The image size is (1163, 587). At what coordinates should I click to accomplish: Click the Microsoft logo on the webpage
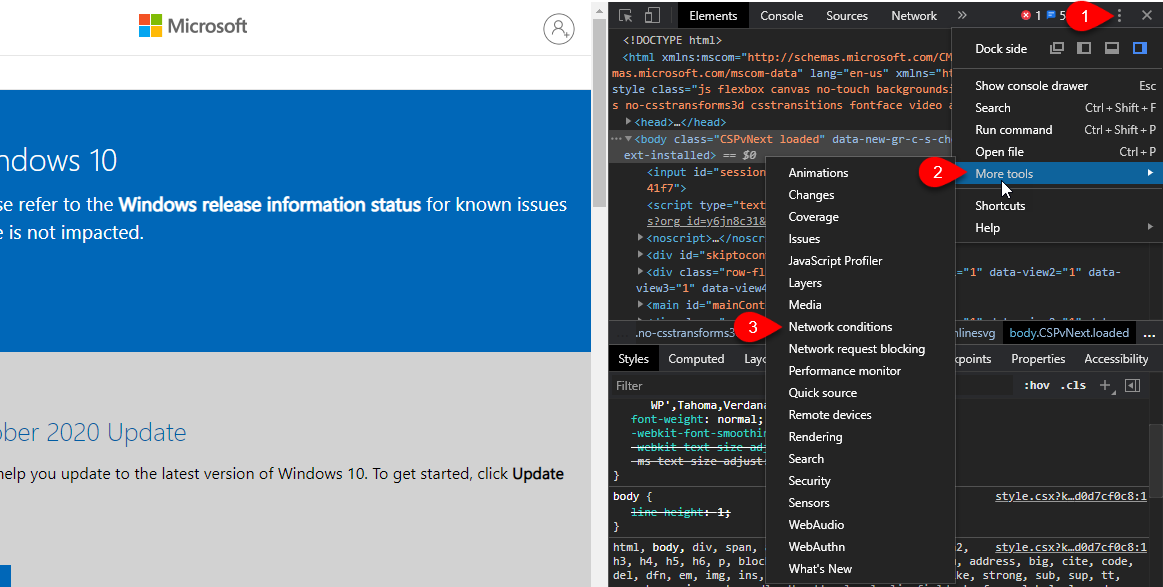[193, 26]
